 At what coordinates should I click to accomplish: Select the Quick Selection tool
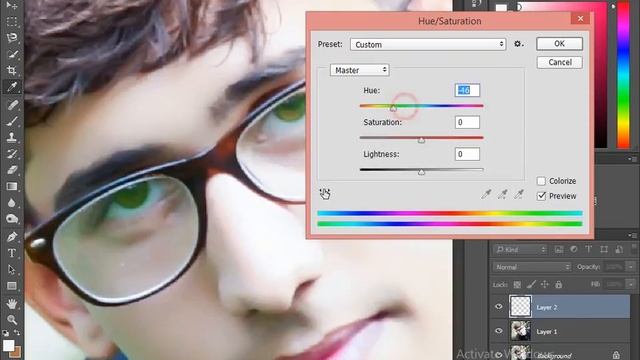click(x=12, y=54)
